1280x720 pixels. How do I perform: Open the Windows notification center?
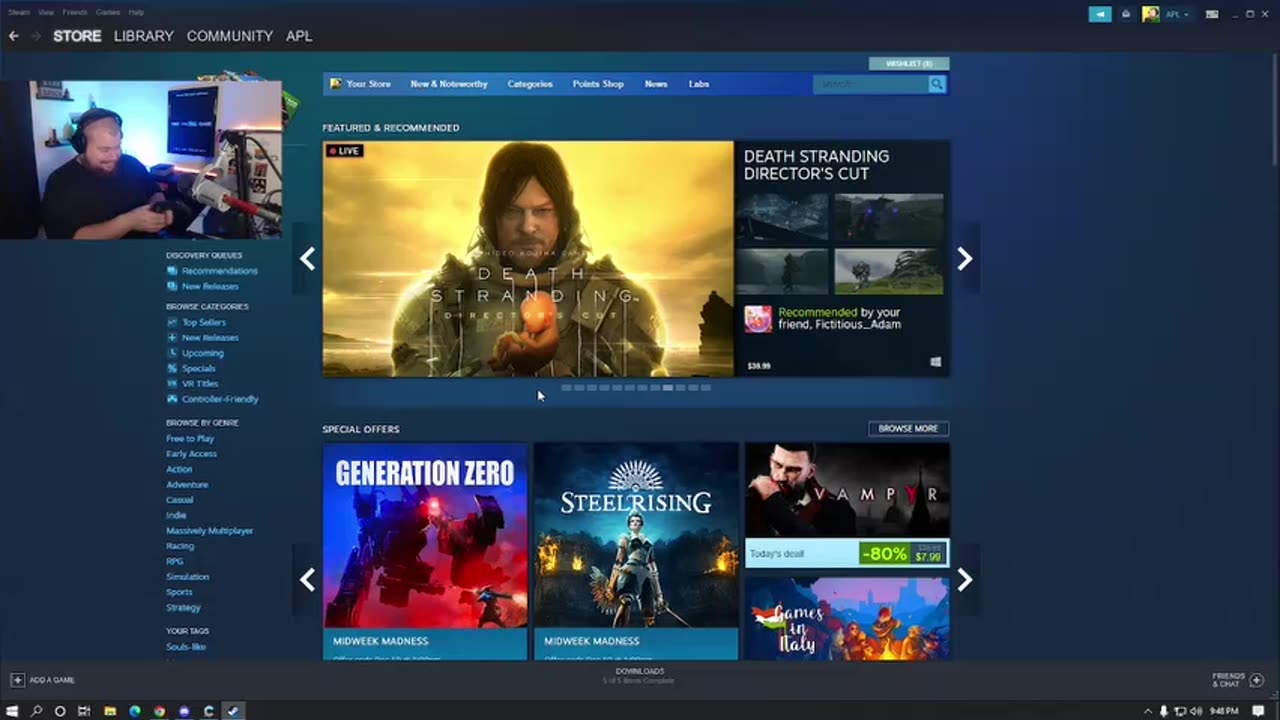pos(1258,711)
